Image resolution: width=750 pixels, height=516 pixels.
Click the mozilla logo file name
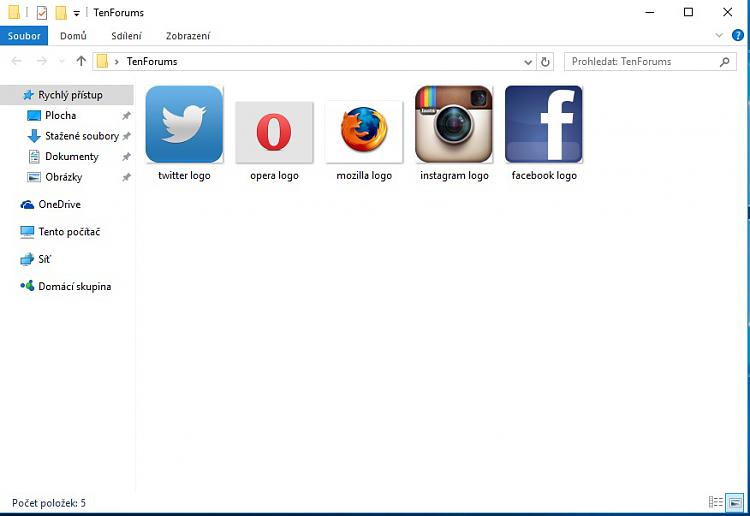click(x=364, y=176)
